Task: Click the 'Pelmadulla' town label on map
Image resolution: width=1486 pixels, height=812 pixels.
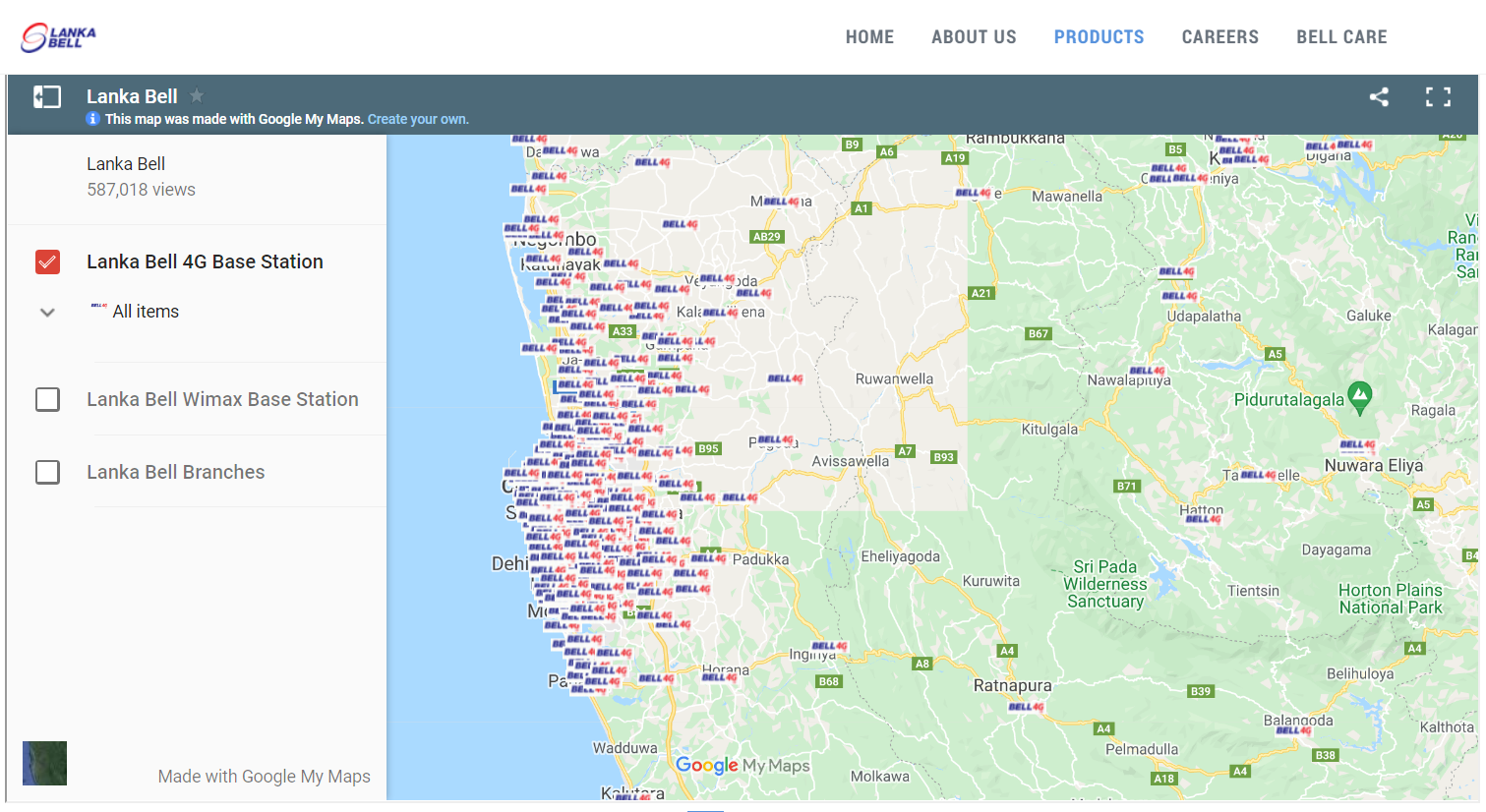Action: (x=1142, y=749)
